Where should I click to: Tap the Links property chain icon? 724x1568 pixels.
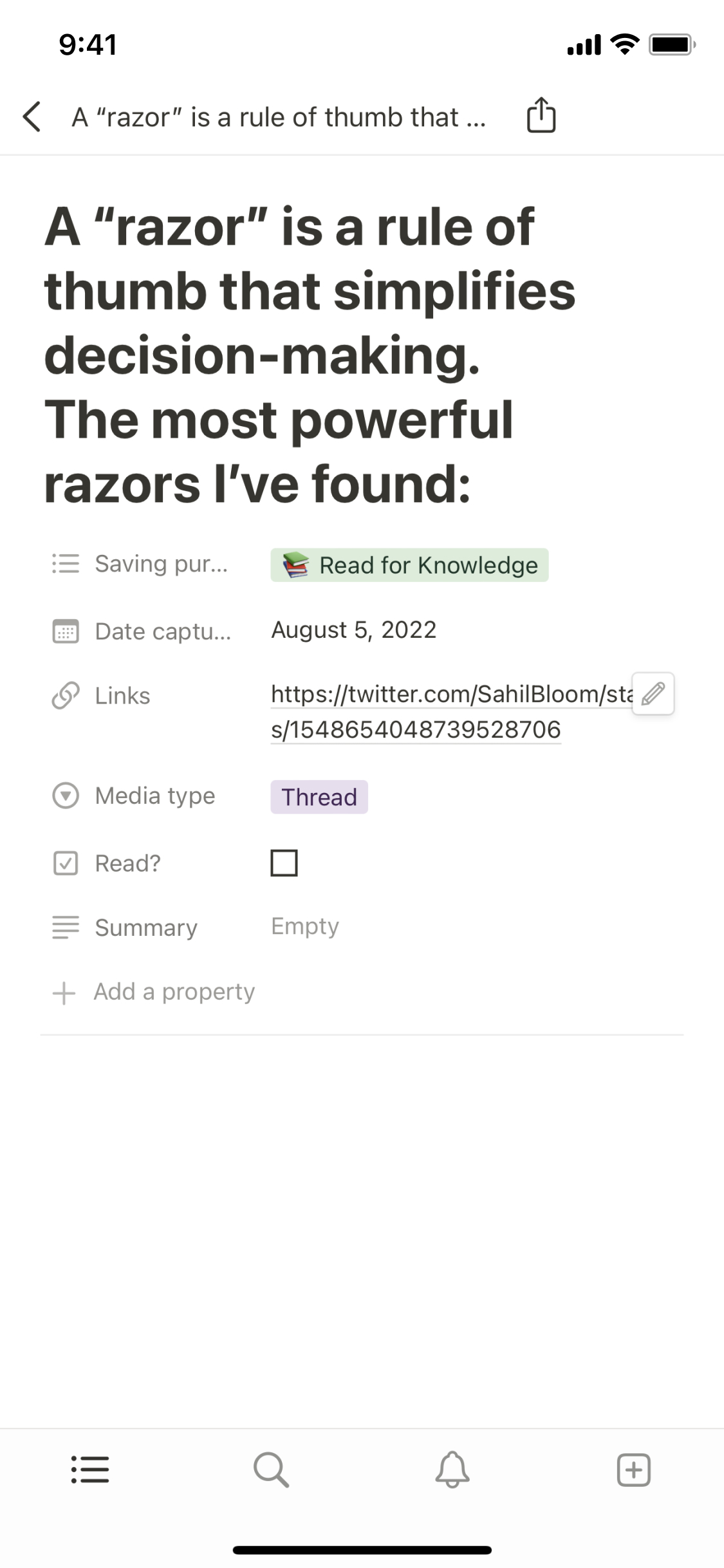click(x=65, y=695)
